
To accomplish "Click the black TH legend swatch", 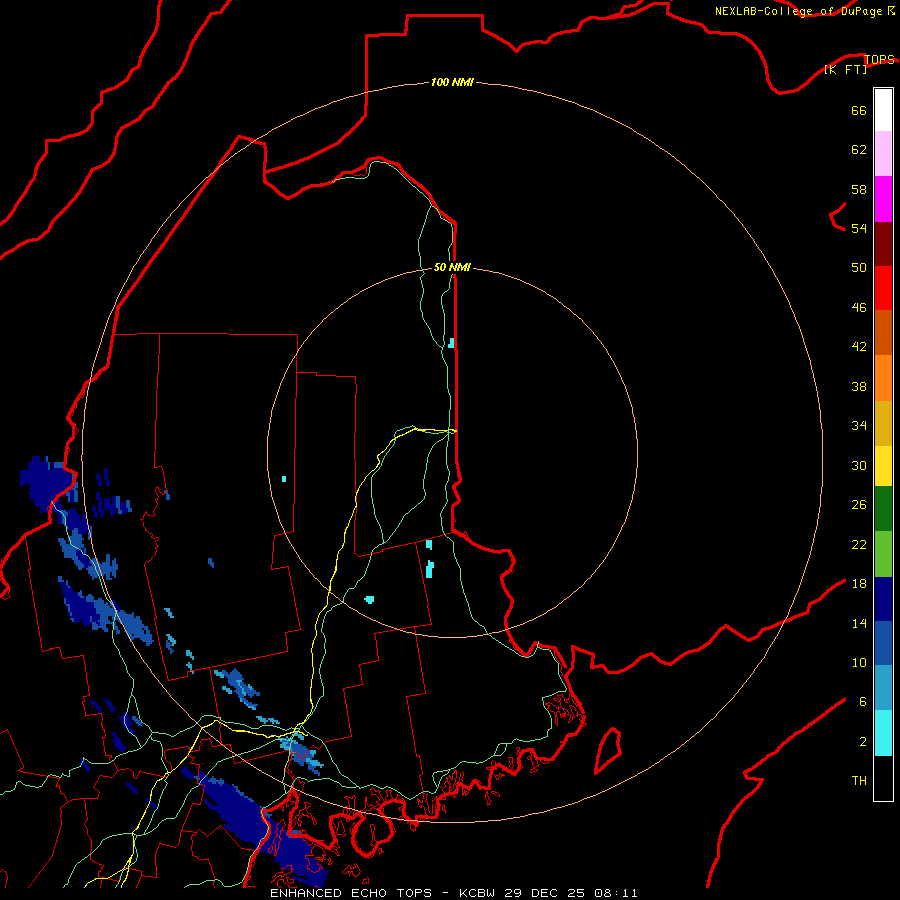I will coord(883,778).
